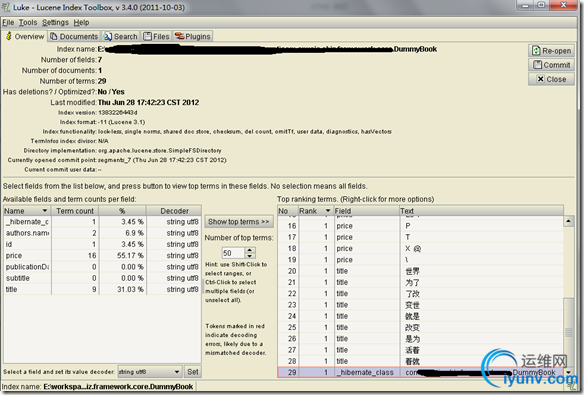584x395 pixels.
Task: Click the Overview tab icon
Action: tap(9, 36)
